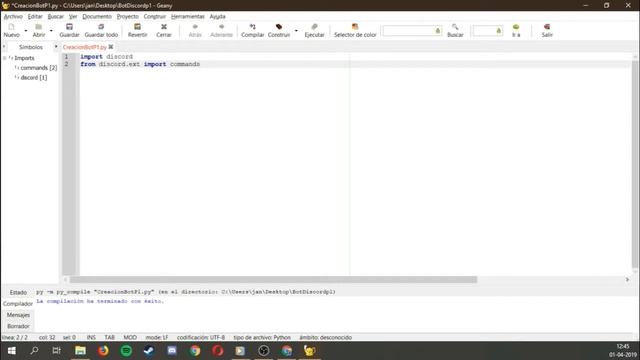Open Discord from the taskbar

[x=172, y=351]
